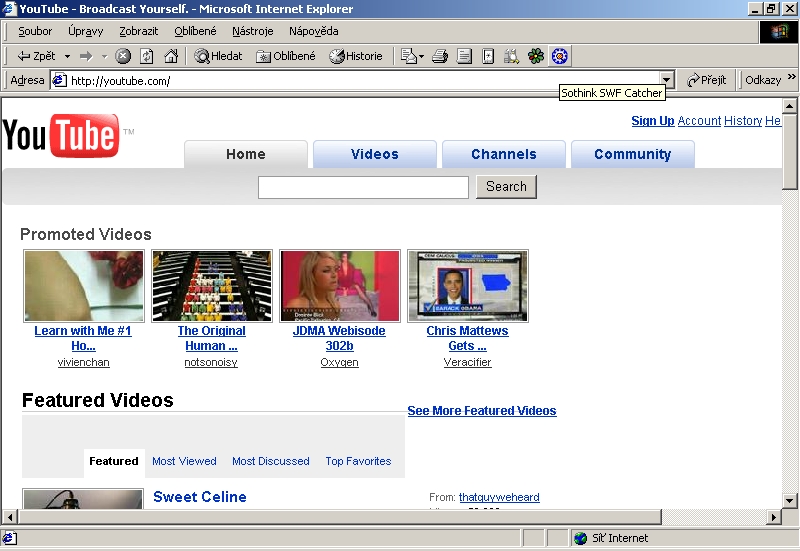Click the vertical scrollbar up arrow
Screen dimensions: 800x551
789,106
